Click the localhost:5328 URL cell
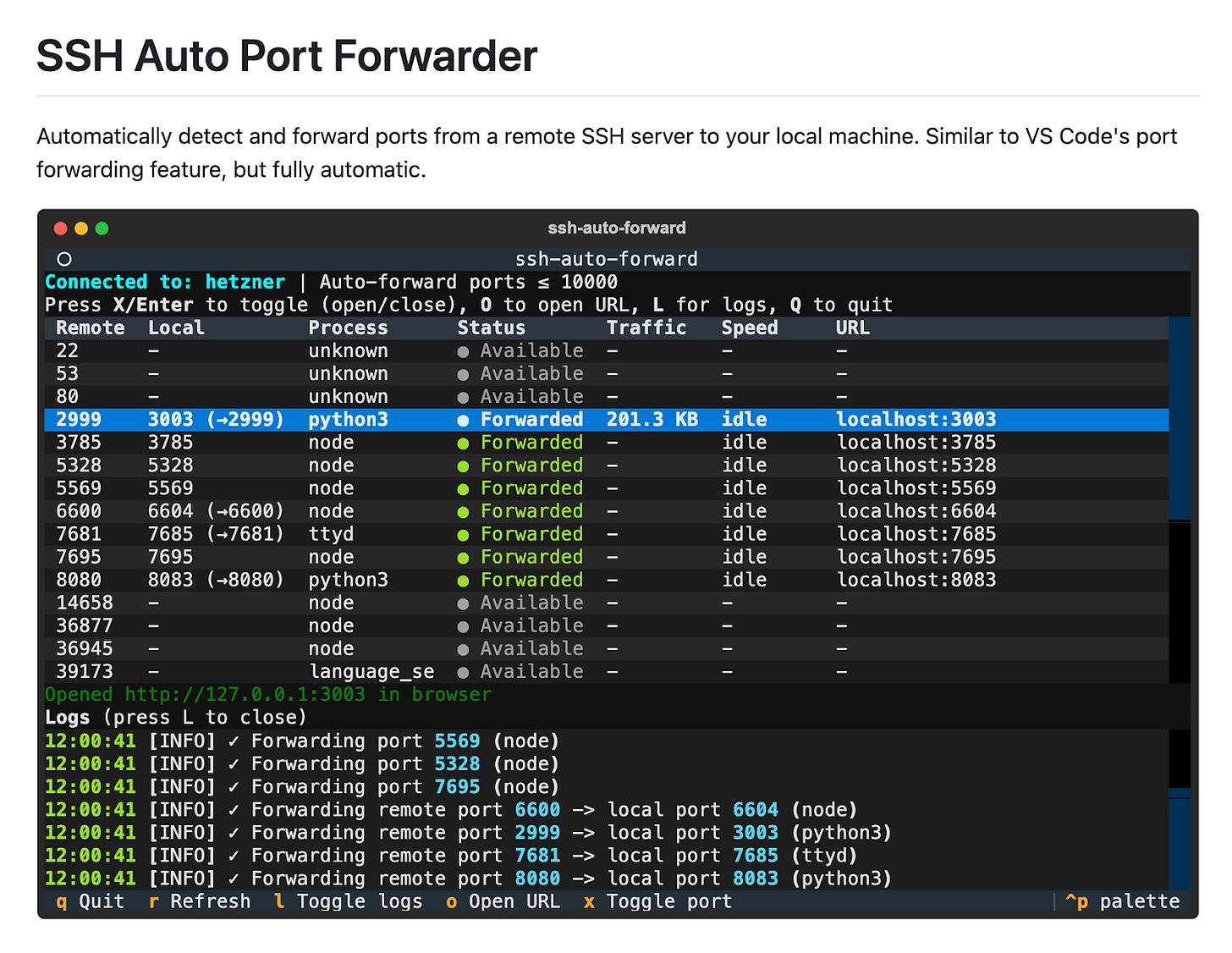Screen dimensions: 1232x953 pyautogui.click(x=916, y=465)
